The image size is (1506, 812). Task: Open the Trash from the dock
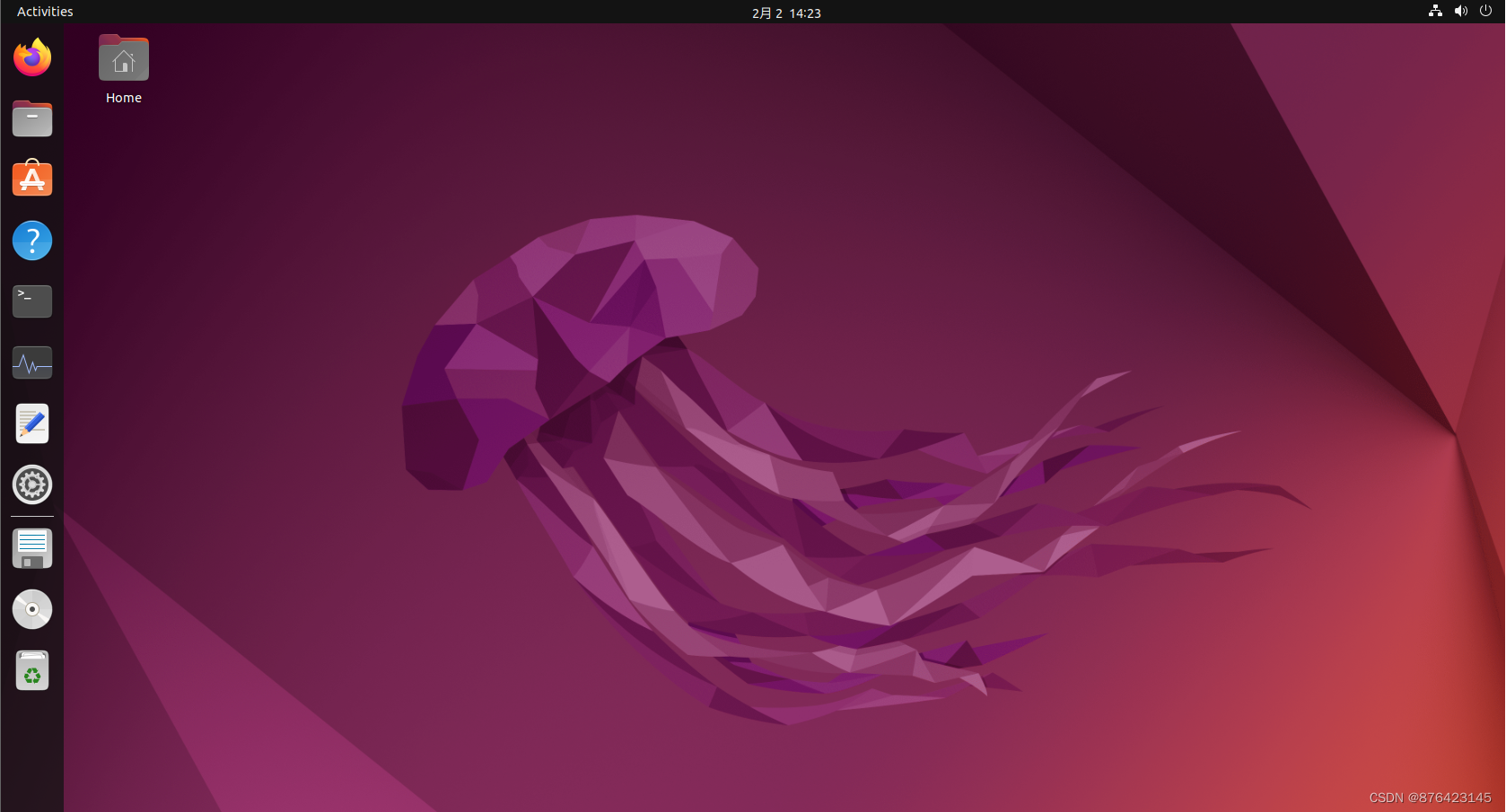[x=31, y=669]
